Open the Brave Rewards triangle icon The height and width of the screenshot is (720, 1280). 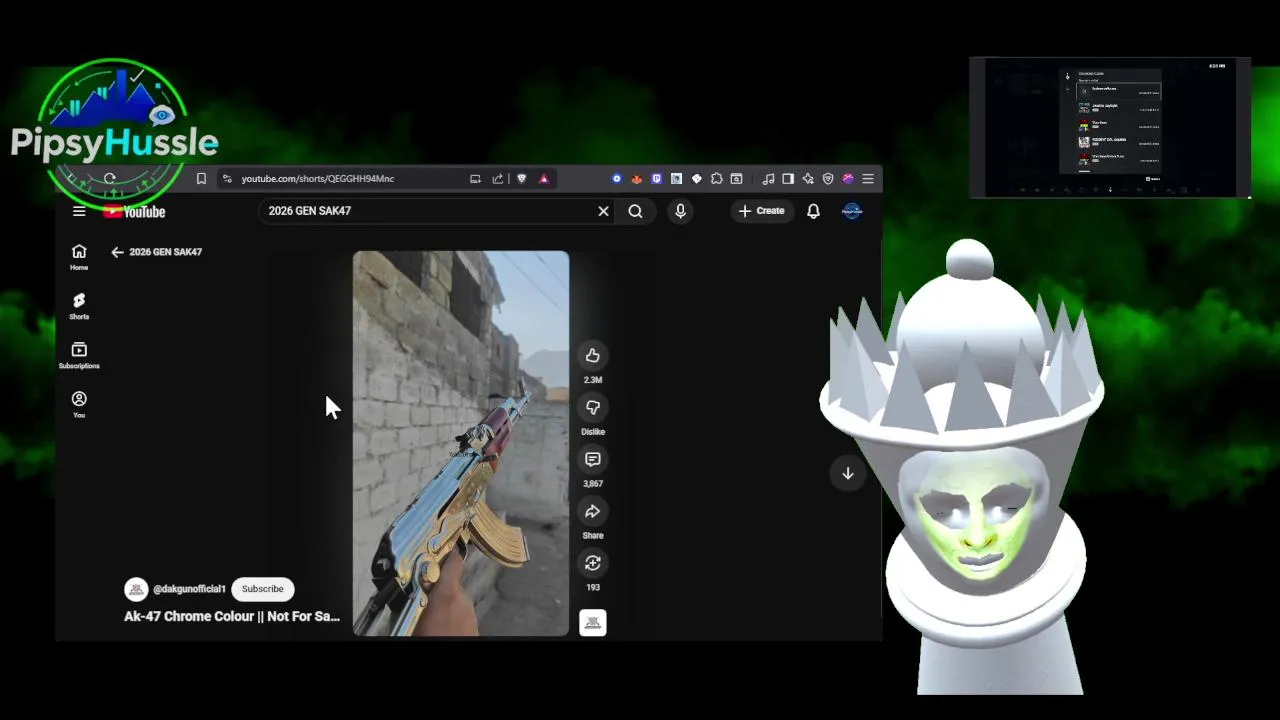click(x=543, y=179)
